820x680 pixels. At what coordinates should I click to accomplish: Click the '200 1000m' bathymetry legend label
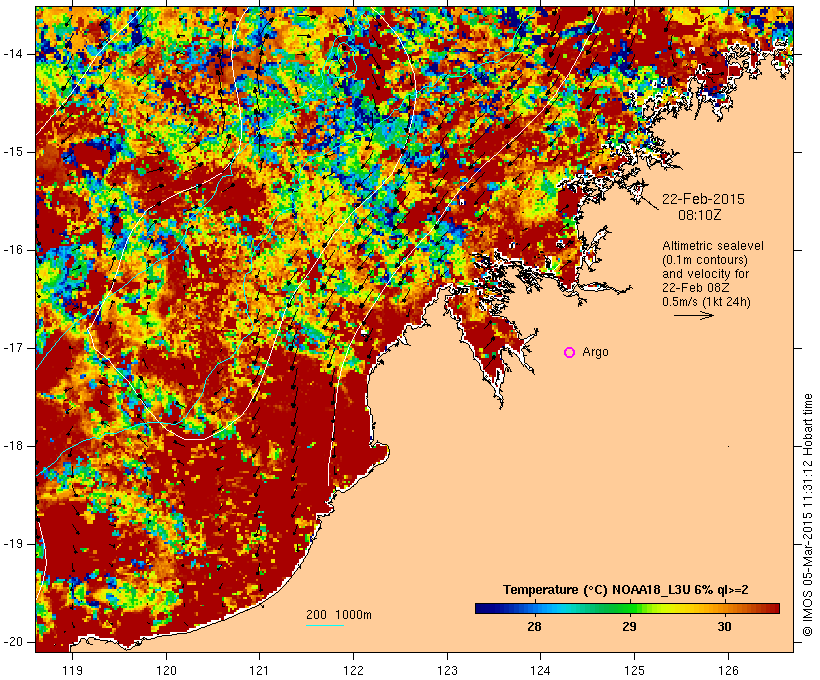click(x=339, y=615)
